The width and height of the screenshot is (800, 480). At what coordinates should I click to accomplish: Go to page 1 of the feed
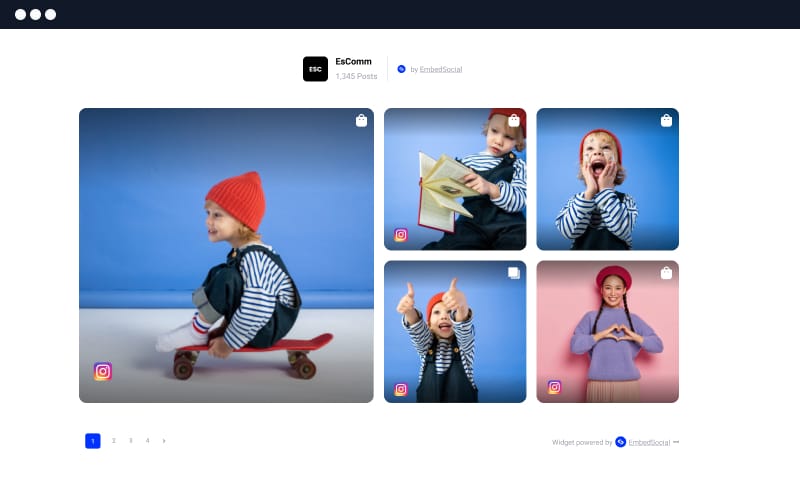click(93, 441)
